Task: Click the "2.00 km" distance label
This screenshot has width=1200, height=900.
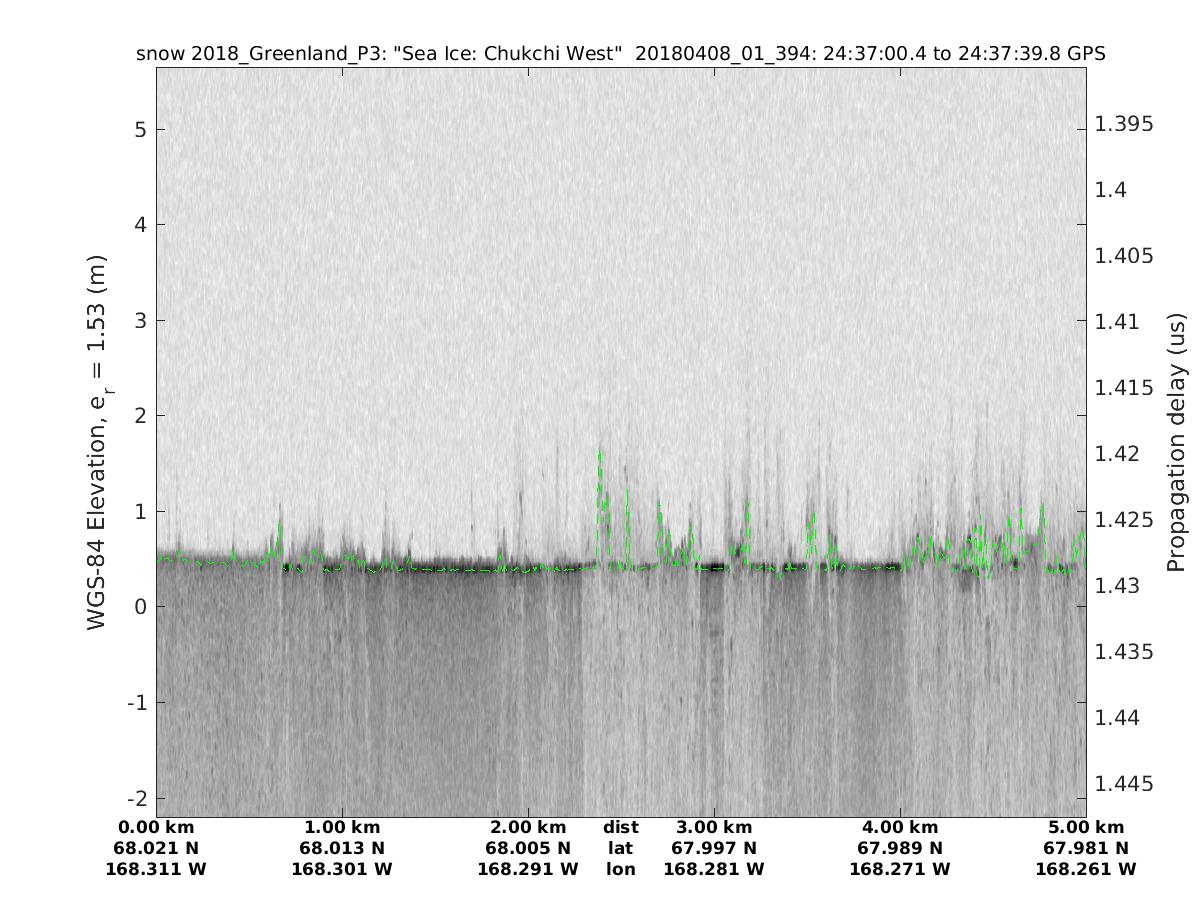Action: [x=528, y=827]
